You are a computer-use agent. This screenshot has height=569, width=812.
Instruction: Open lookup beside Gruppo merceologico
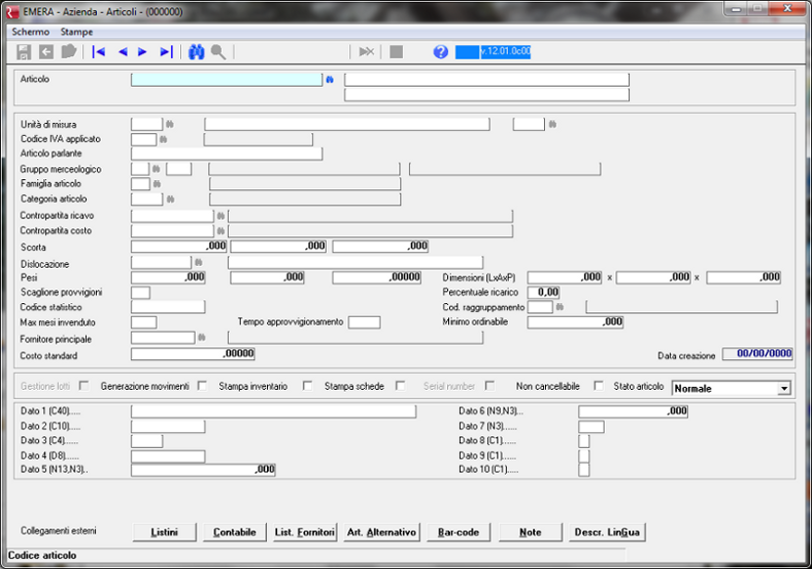(x=156, y=169)
